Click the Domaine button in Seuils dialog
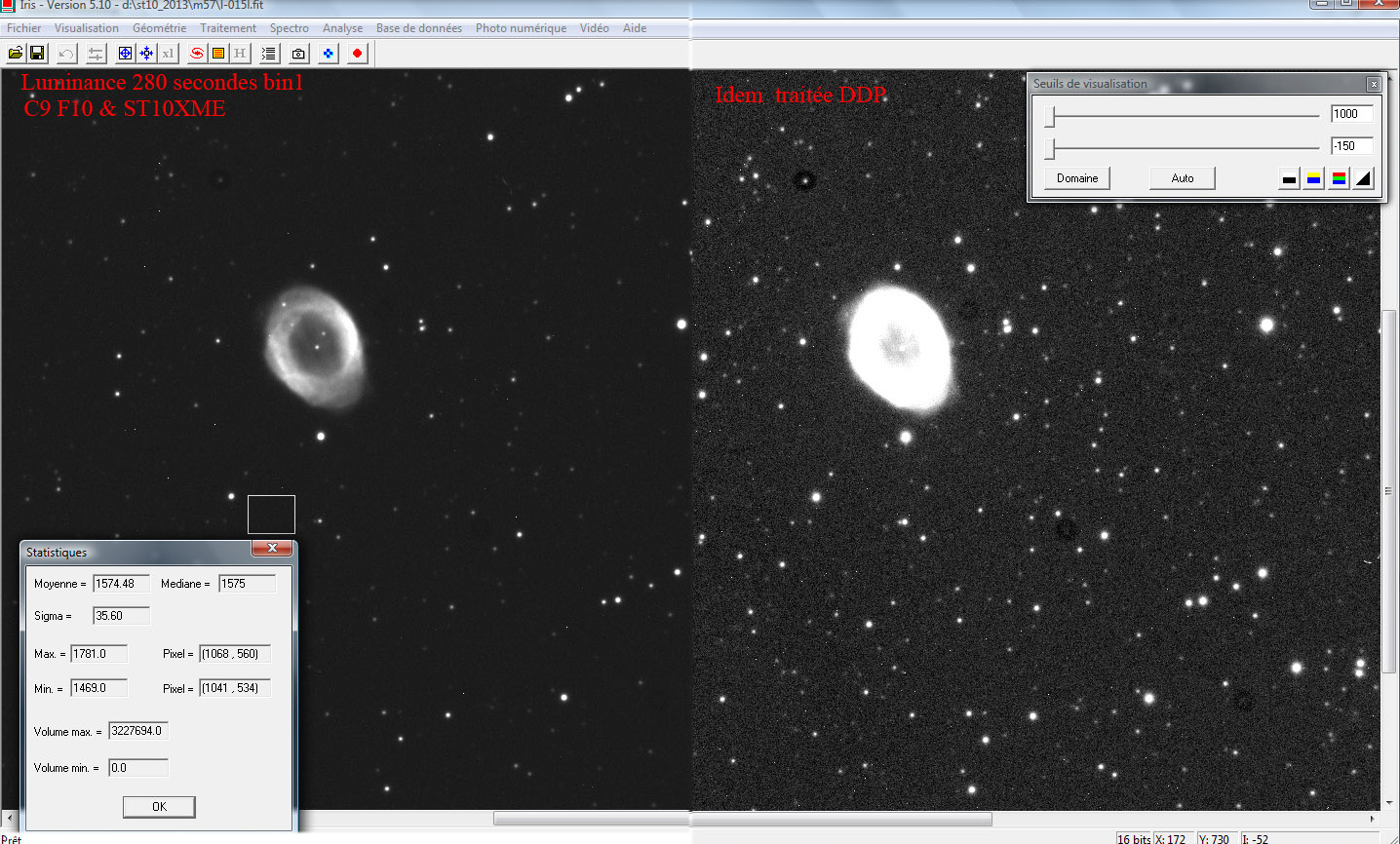Image resolution: width=1400 pixels, height=844 pixels. tap(1077, 178)
